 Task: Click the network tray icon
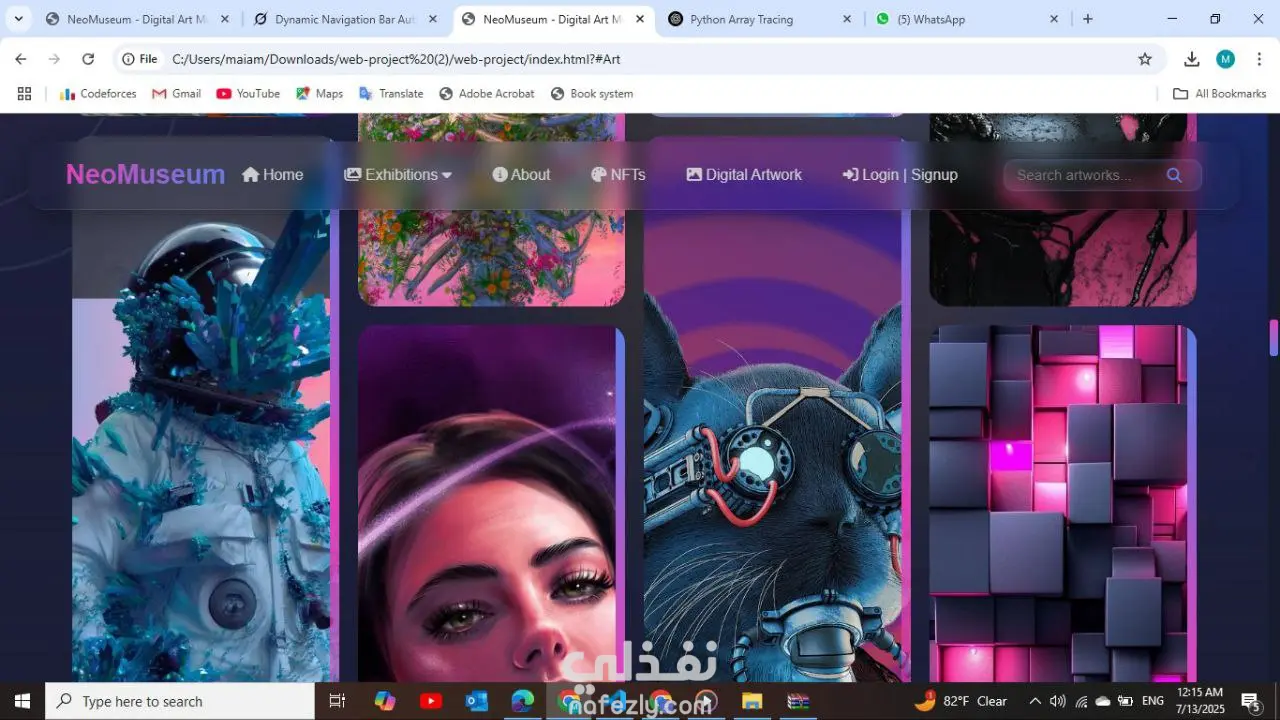click(x=1080, y=701)
